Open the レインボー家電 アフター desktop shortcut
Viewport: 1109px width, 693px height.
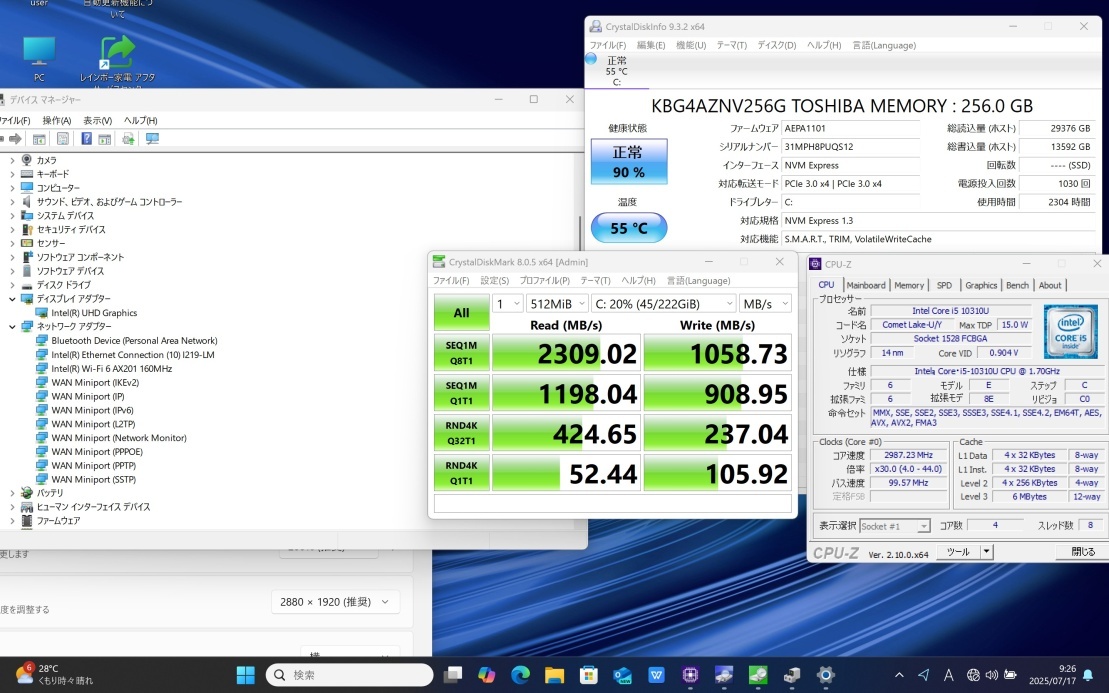click(117, 60)
